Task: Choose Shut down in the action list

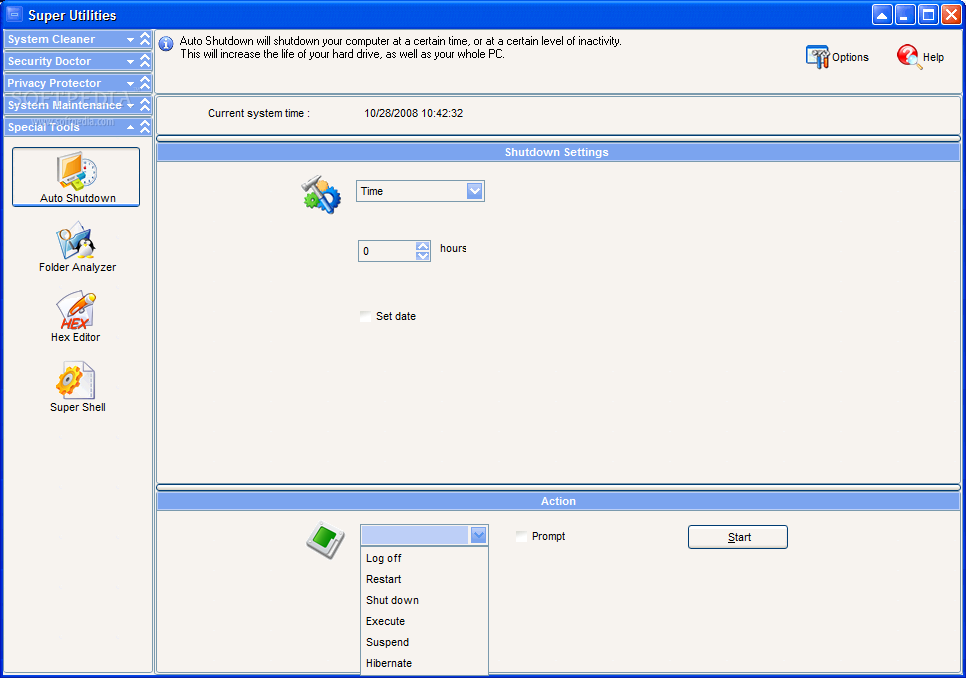Action: click(x=424, y=600)
